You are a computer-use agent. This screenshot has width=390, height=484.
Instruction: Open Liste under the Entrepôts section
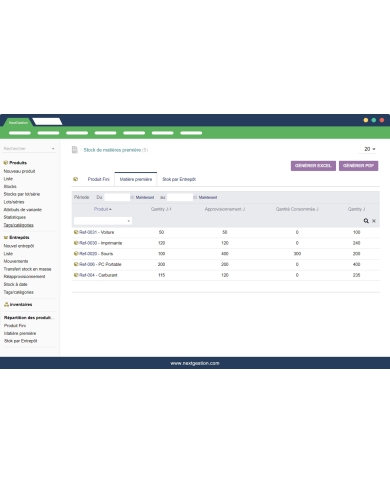point(8,254)
